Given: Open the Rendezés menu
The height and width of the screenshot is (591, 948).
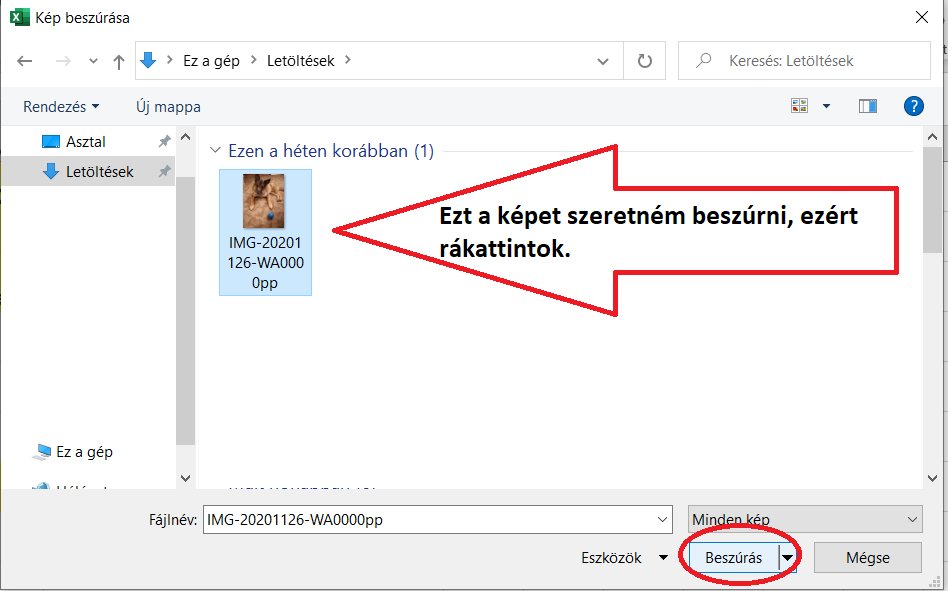Looking at the screenshot, I should tap(61, 106).
